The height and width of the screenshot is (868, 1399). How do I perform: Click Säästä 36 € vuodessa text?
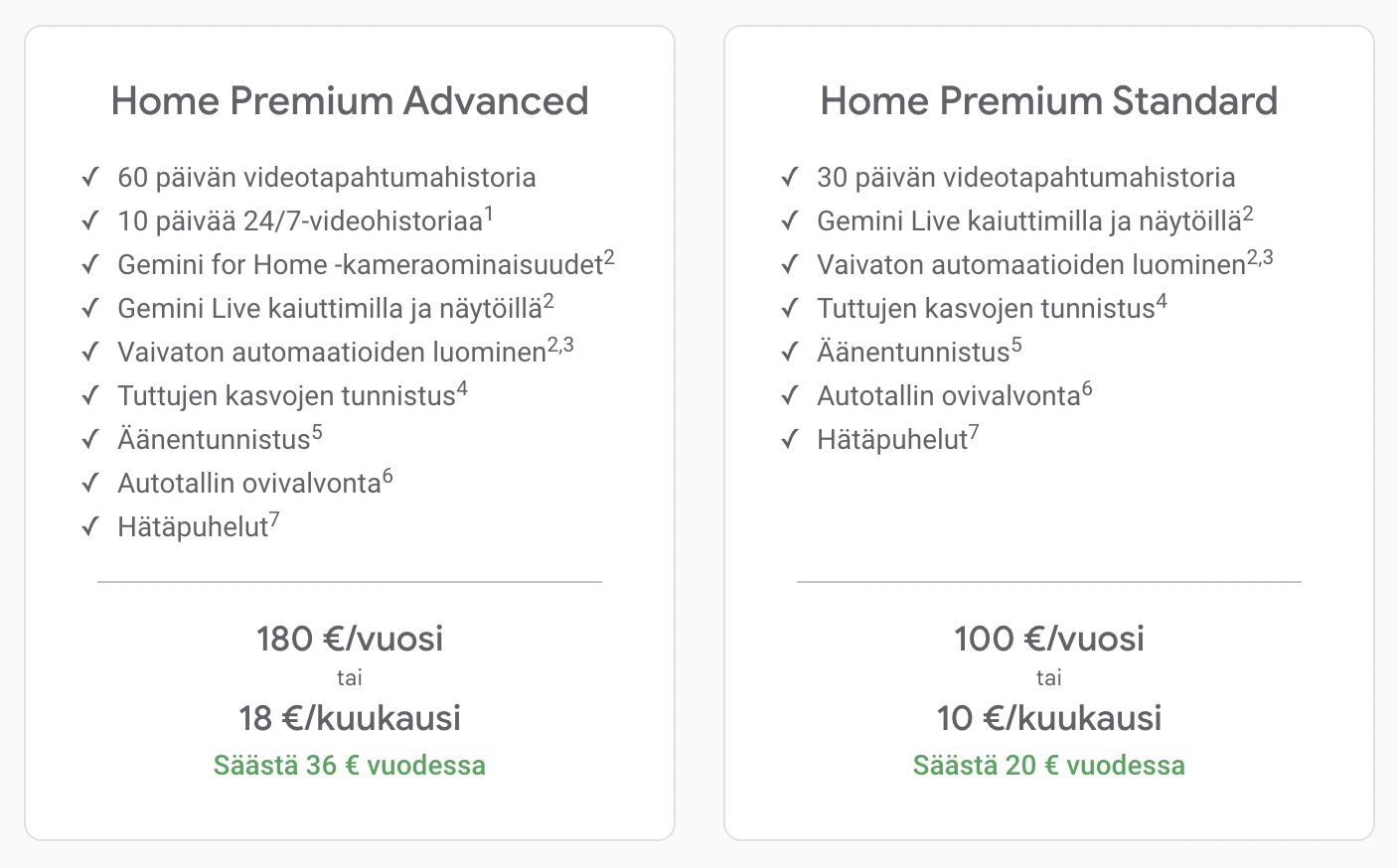click(350, 766)
